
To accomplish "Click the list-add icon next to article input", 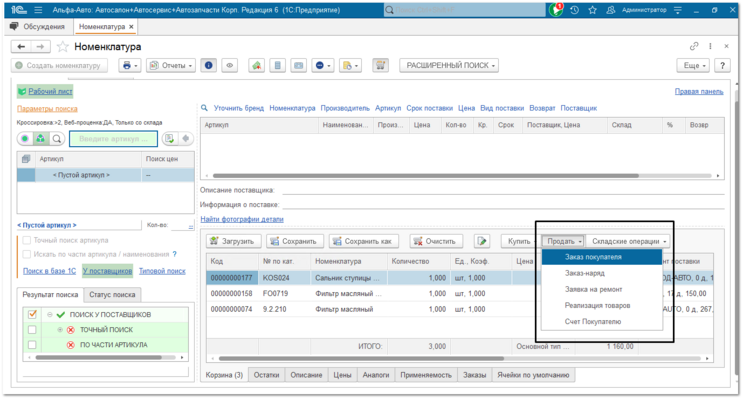I will pyautogui.click(x=170, y=139).
